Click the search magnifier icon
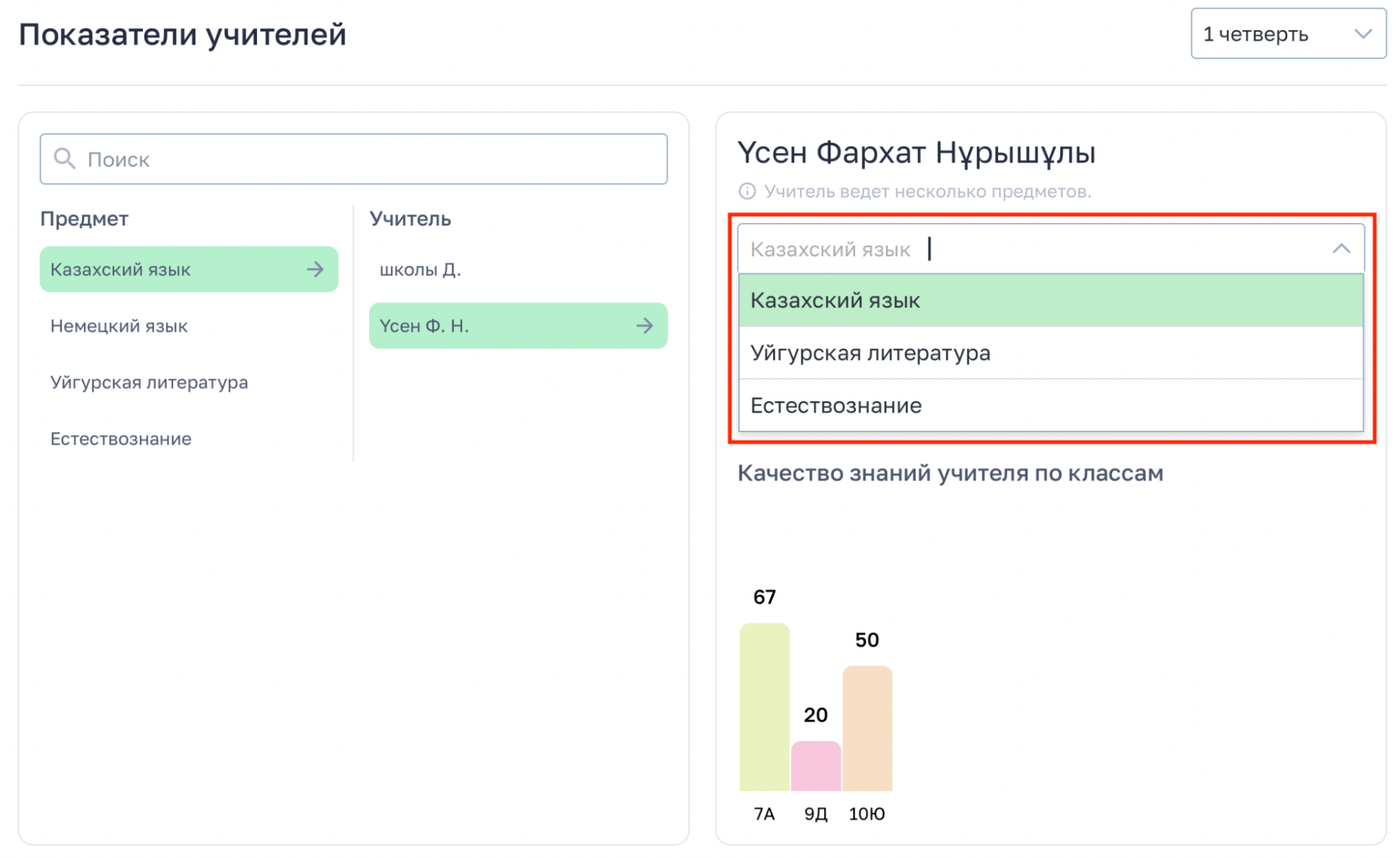The image size is (1400, 858). (x=64, y=159)
